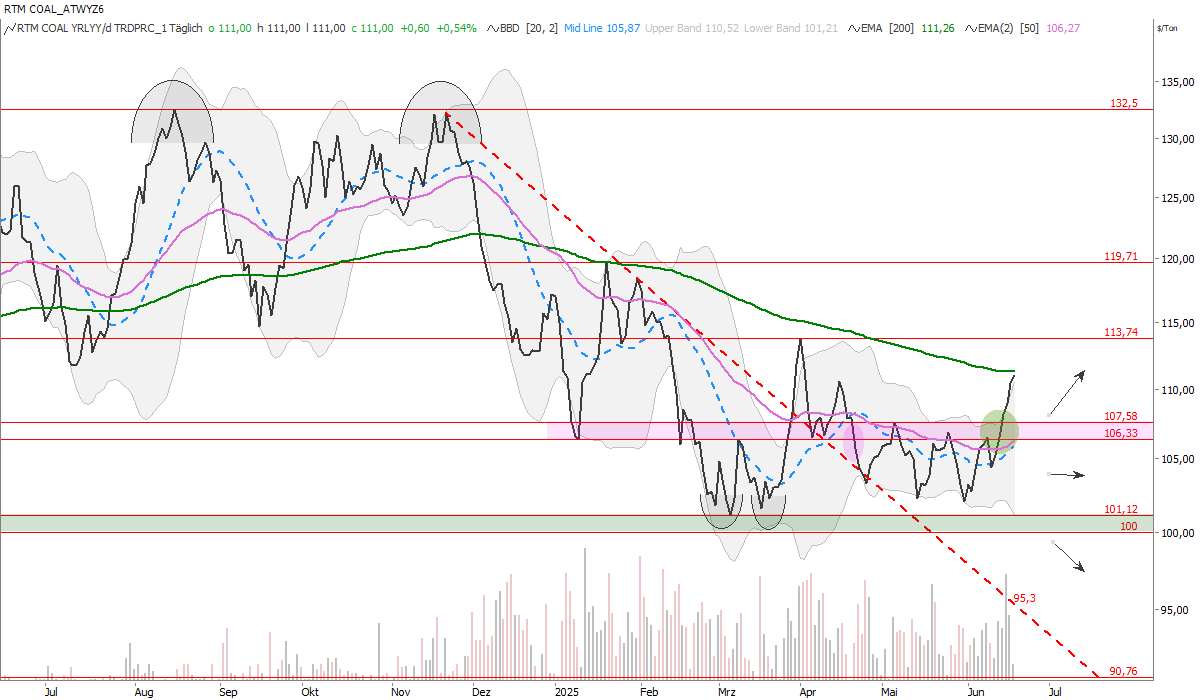Click the +0,54% change value
The width and height of the screenshot is (1200, 700).
pos(457,28)
